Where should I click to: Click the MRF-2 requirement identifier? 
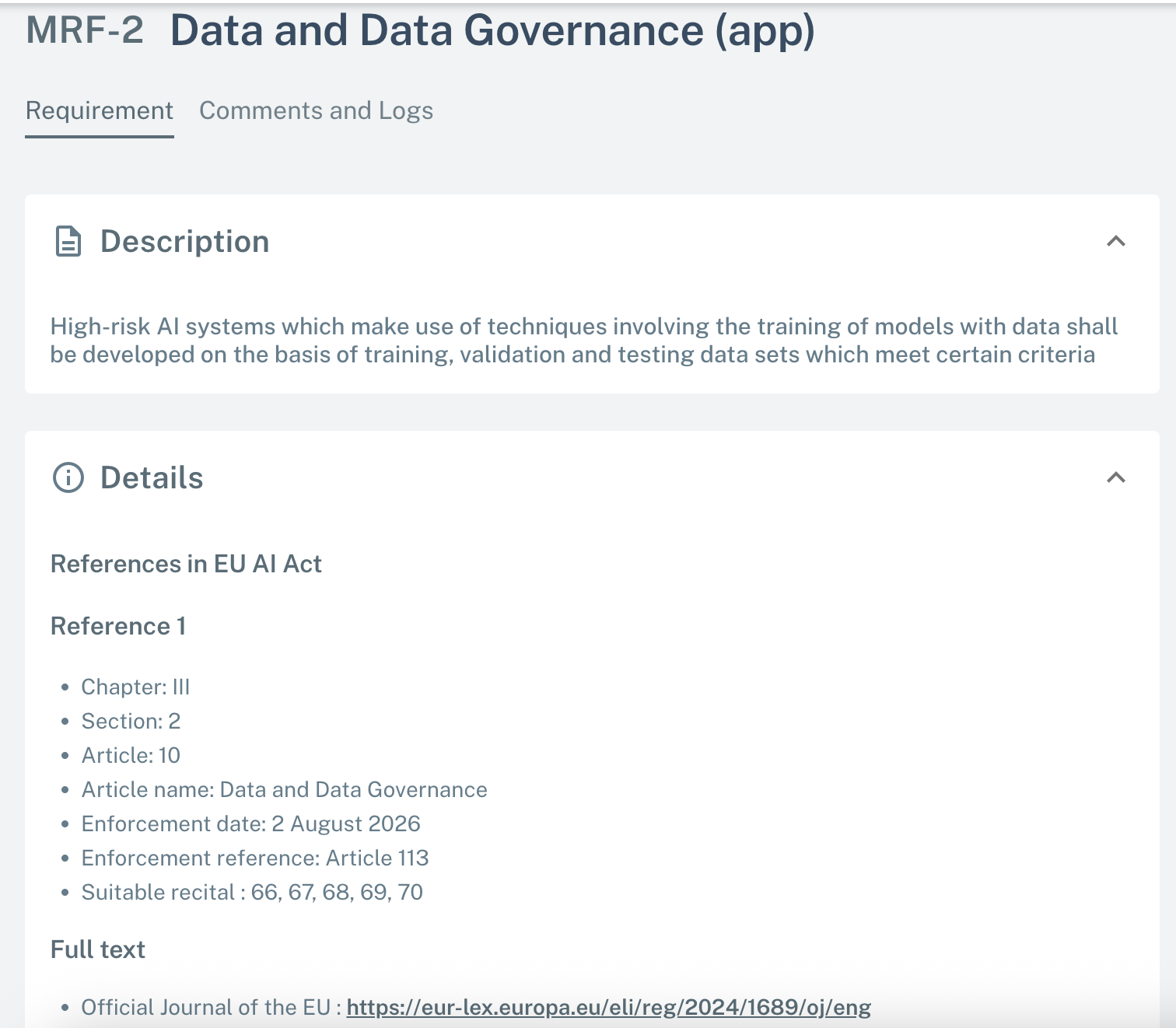[x=85, y=30]
